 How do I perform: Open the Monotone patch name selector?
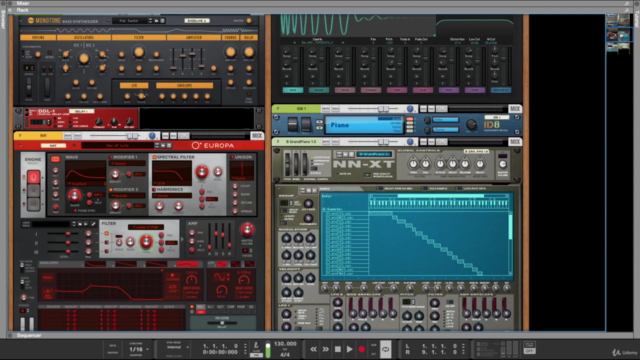pyautogui.click(x=129, y=20)
